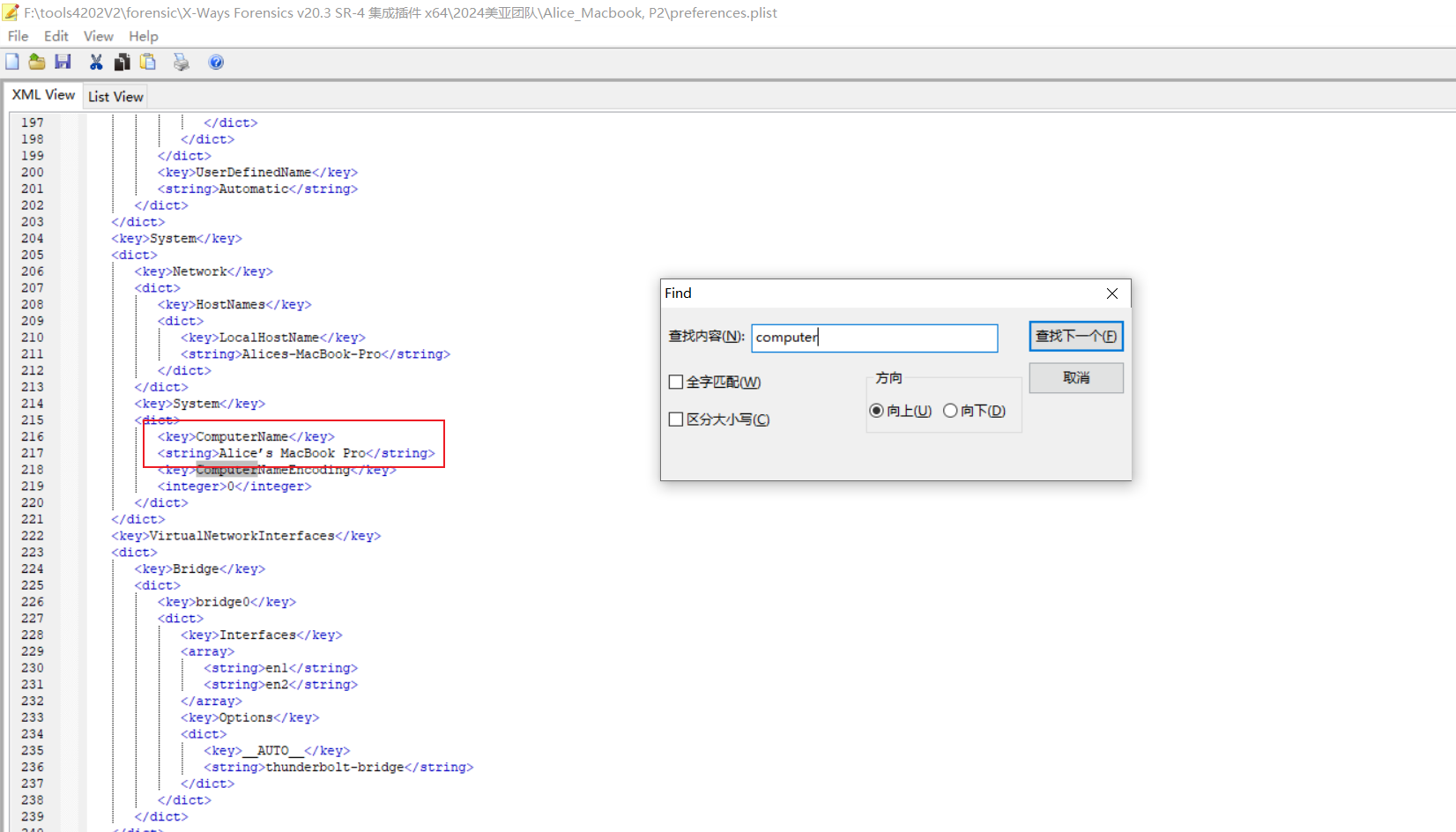This screenshot has height=832, width=1456.
Task: Click line number 197 in the gutter
Action: 33,123
